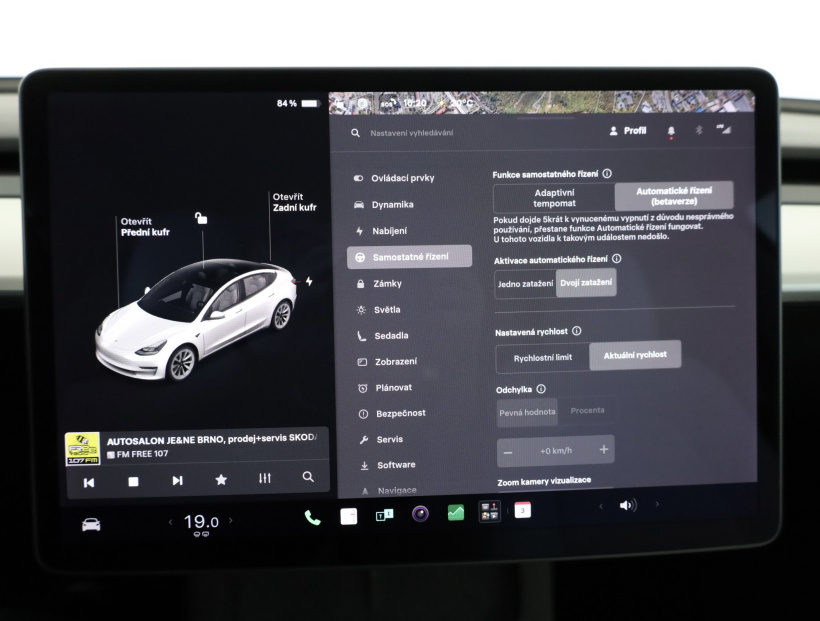Raise volume with right chevron
This screenshot has width=820, height=621.
pyautogui.click(x=657, y=504)
